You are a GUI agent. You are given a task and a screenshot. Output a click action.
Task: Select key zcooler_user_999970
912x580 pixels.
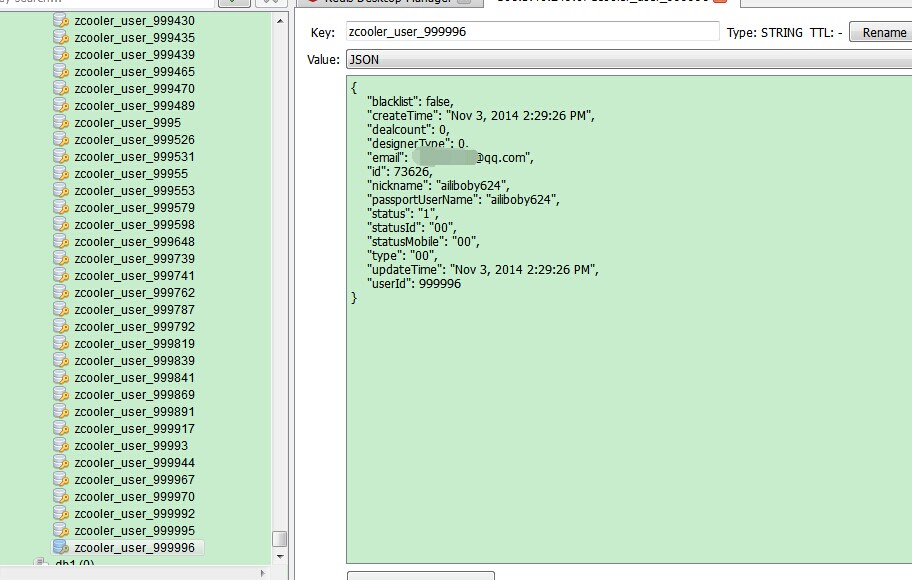click(x=134, y=496)
